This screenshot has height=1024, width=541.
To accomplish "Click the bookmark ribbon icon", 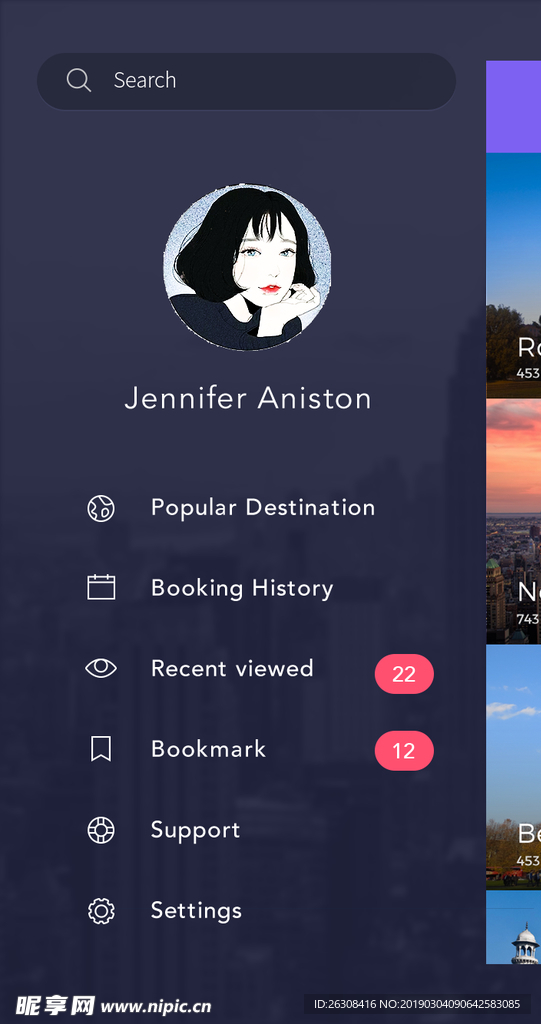I will 101,748.
